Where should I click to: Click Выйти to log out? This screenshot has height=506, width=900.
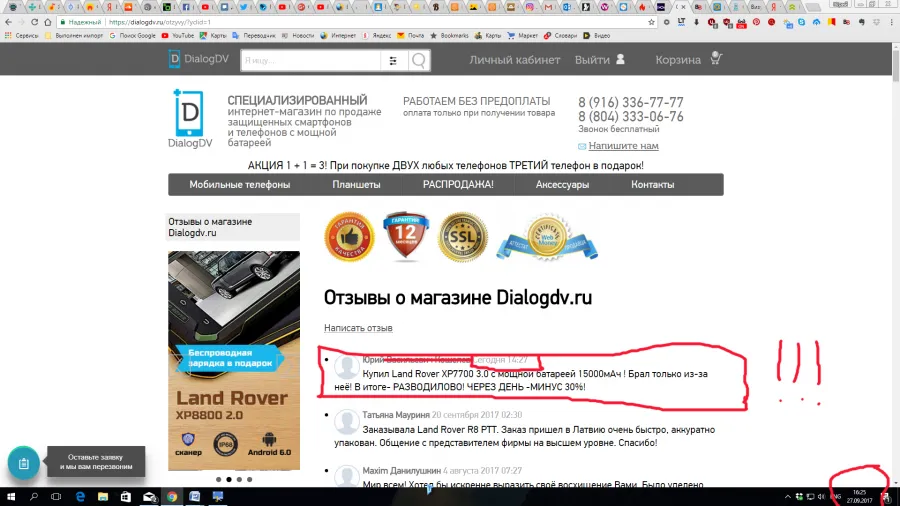coord(592,60)
